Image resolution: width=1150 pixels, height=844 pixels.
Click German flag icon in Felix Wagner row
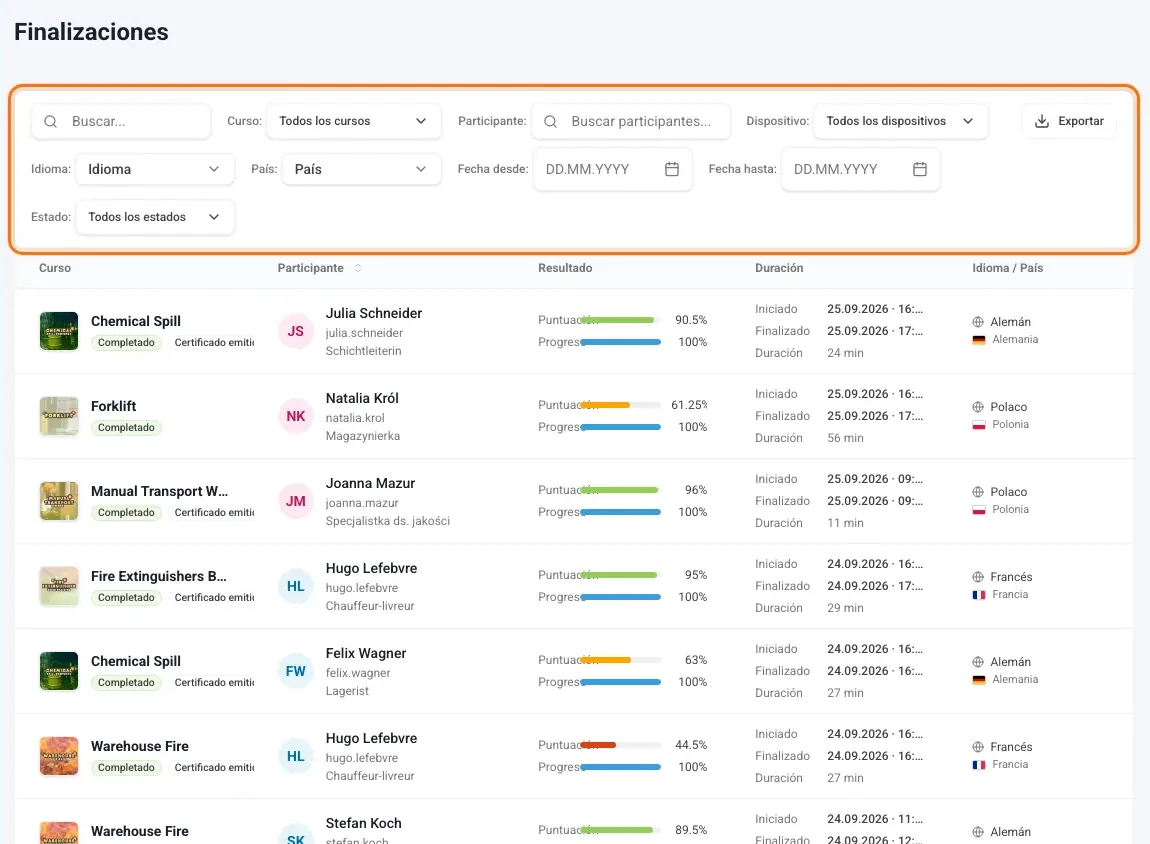(x=978, y=680)
